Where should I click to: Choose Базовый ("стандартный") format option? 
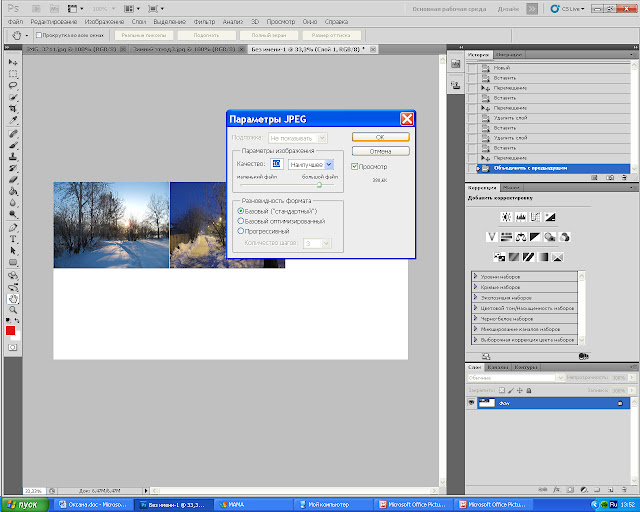[x=241, y=211]
